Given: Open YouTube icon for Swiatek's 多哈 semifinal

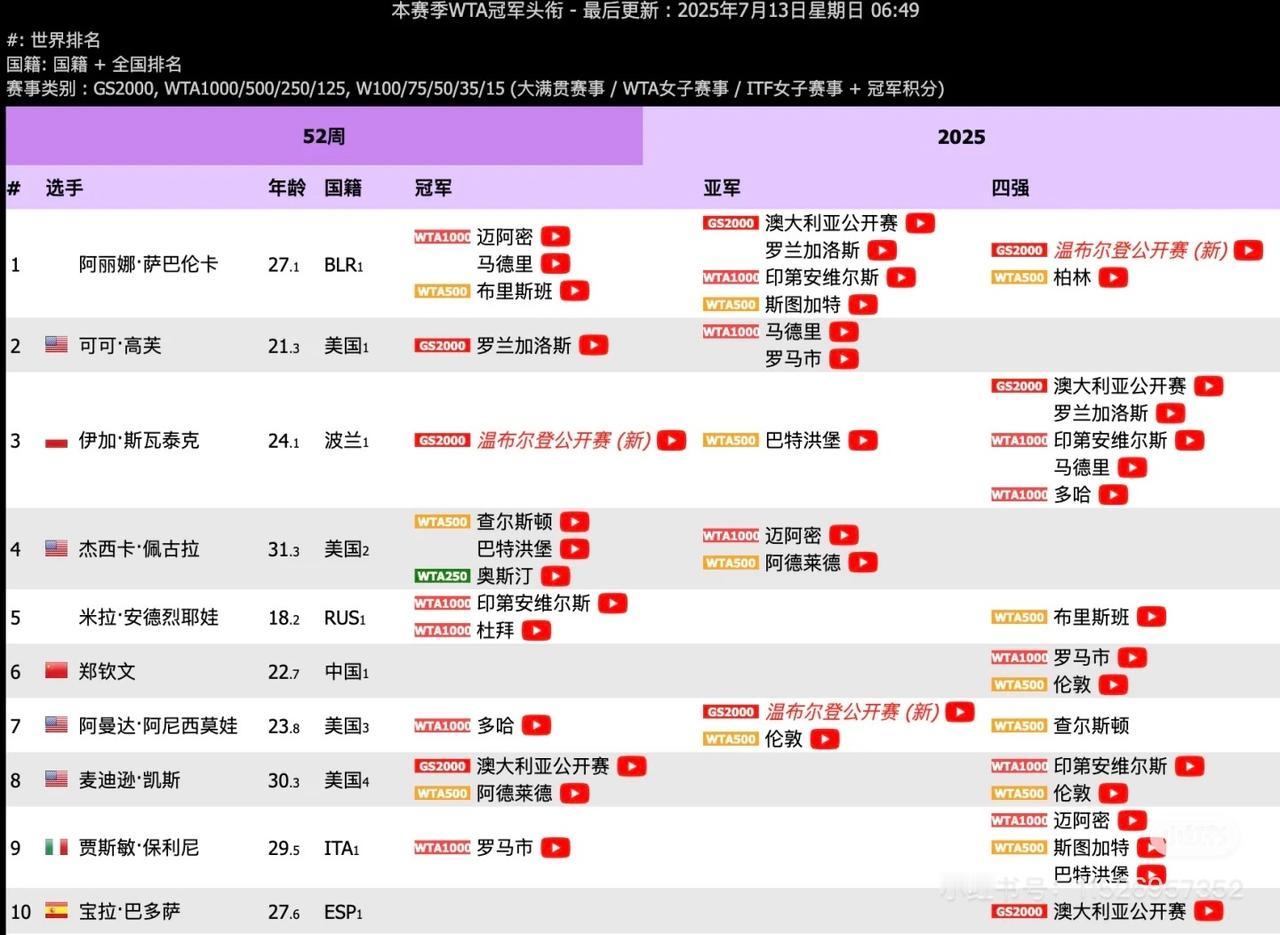Looking at the screenshot, I should (1113, 494).
